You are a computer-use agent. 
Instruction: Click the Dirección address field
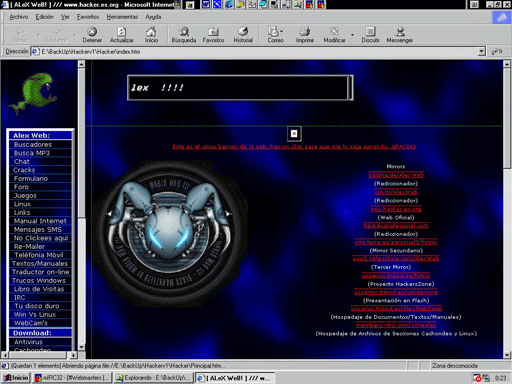(x=259, y=52)
